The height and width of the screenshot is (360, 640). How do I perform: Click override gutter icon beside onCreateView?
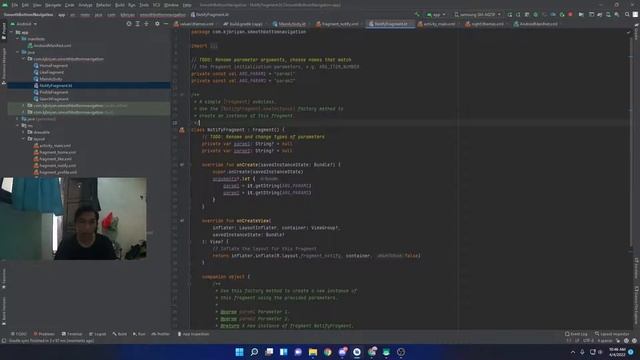tap(182, 221)
